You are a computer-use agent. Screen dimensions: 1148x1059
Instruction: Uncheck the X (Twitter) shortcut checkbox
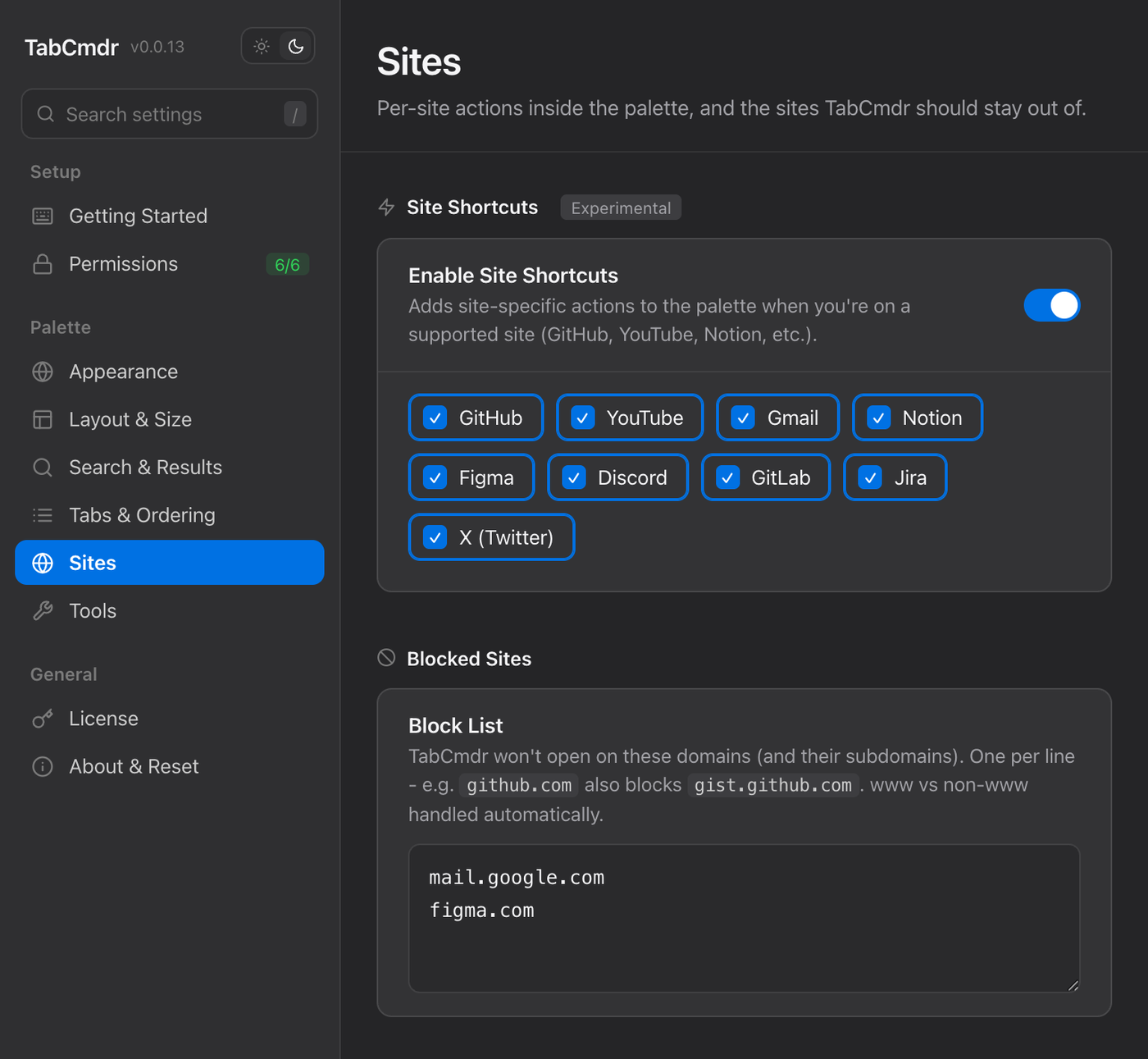[x=435, y=537]
